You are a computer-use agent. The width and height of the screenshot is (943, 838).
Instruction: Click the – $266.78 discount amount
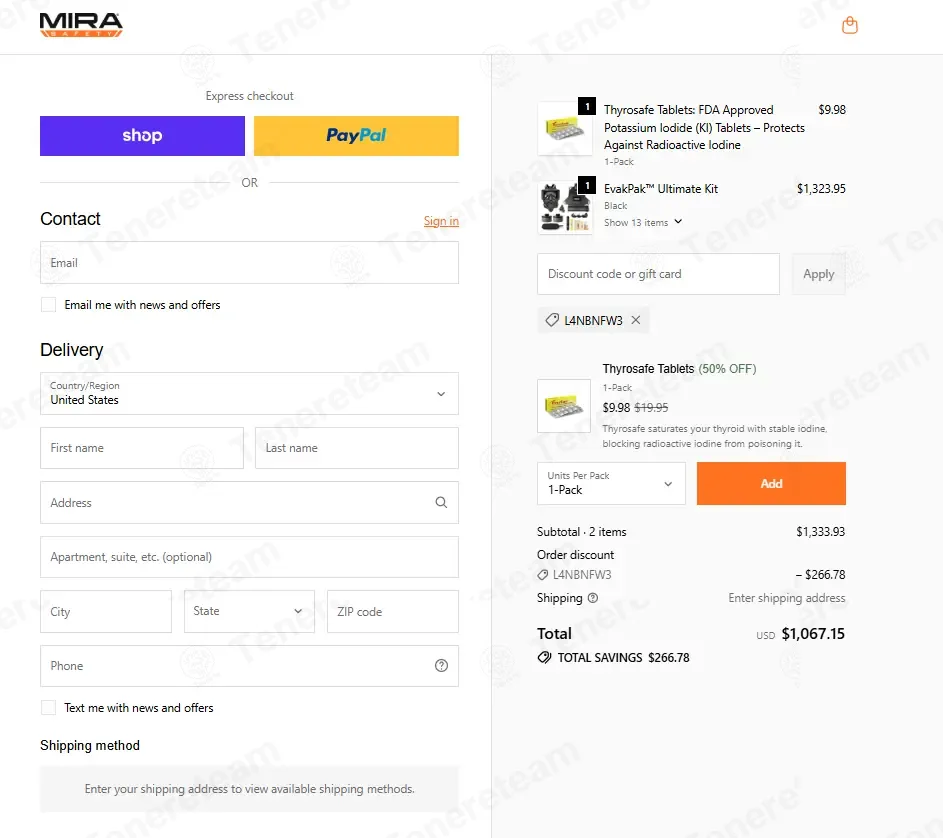pos(820,575)
